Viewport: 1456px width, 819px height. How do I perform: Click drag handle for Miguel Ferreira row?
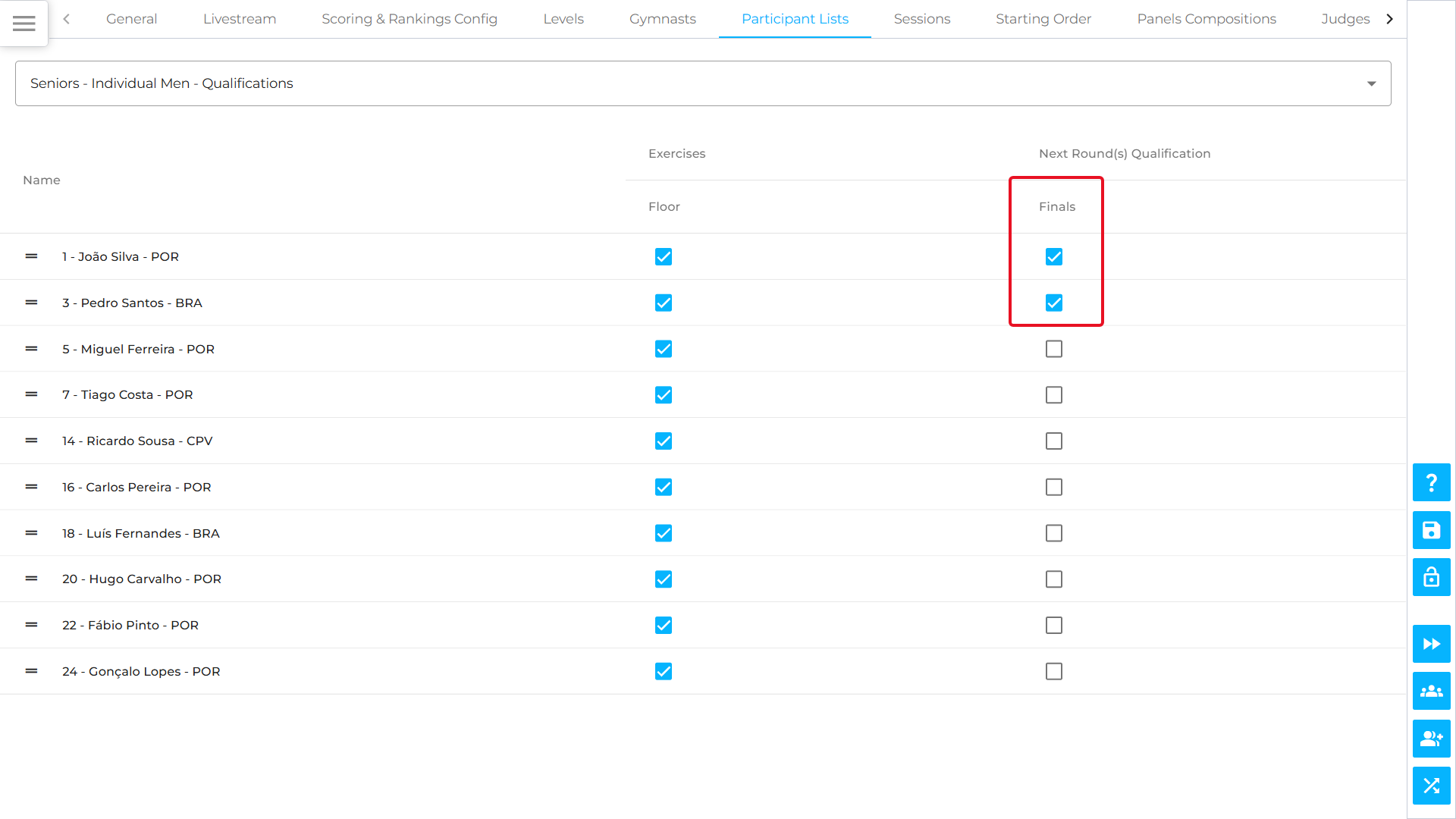31,349
